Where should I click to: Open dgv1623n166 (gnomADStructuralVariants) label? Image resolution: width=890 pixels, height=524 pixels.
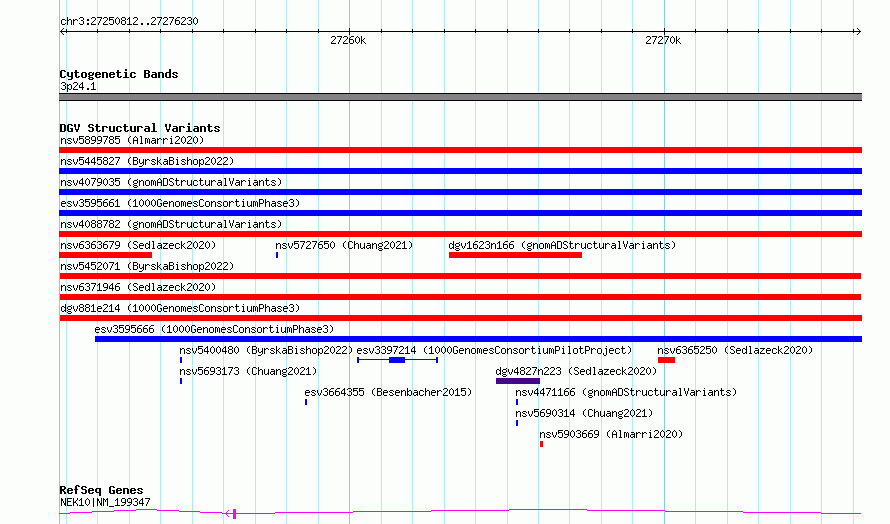pyautogui.click(x=562, y=245)
